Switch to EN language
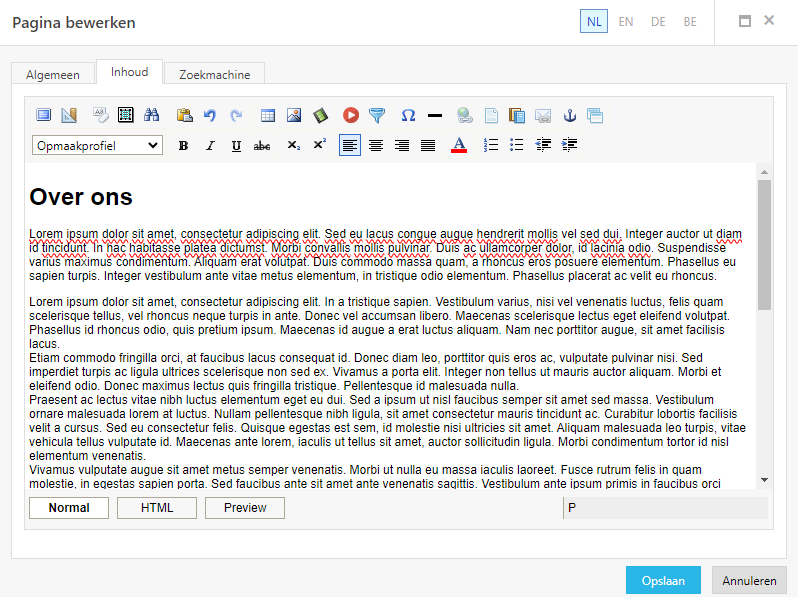 coord(625,21)
